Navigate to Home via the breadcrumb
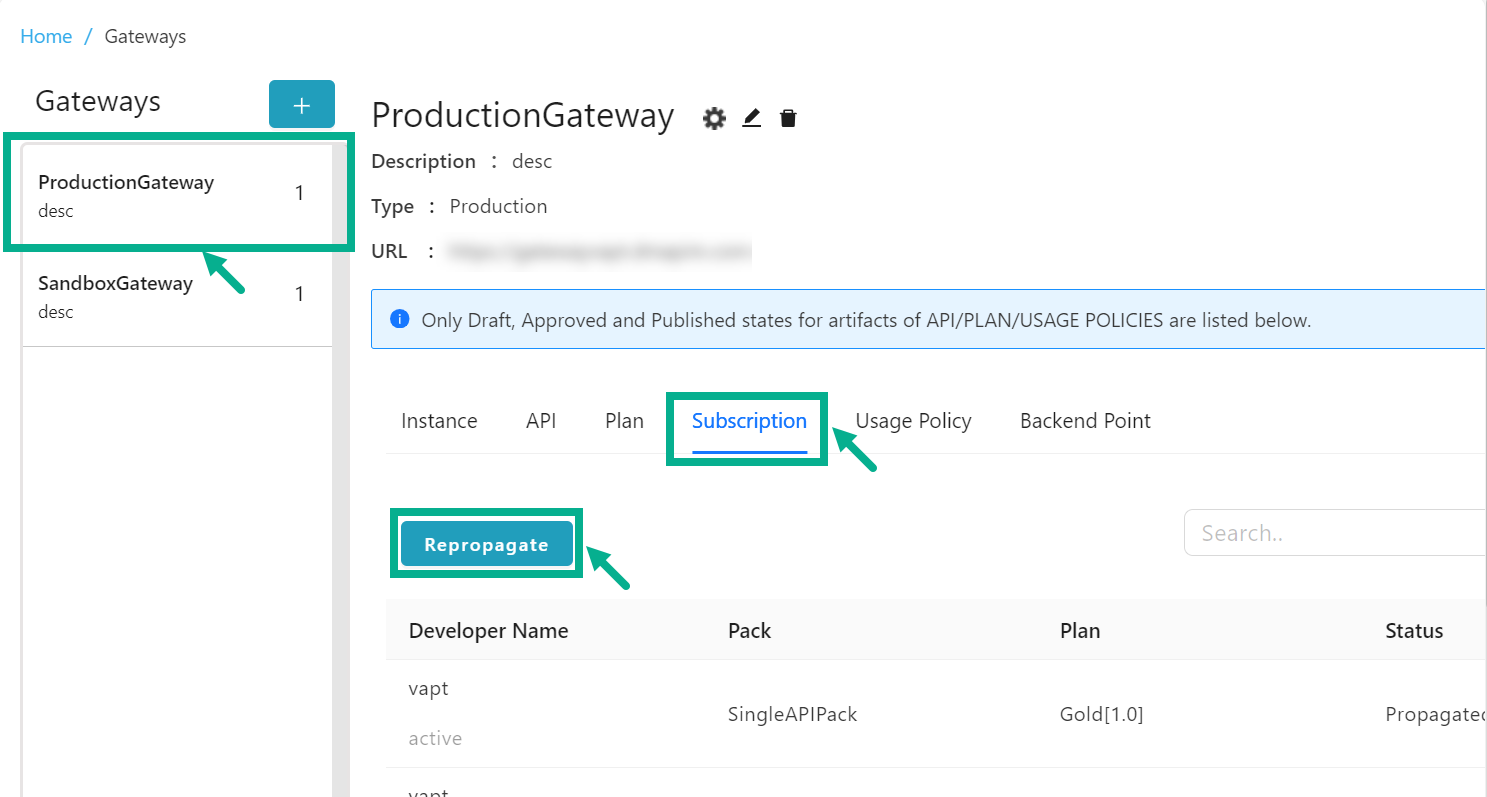The height and width of the screenshot is (797, 1487). (x=46, y=35)
